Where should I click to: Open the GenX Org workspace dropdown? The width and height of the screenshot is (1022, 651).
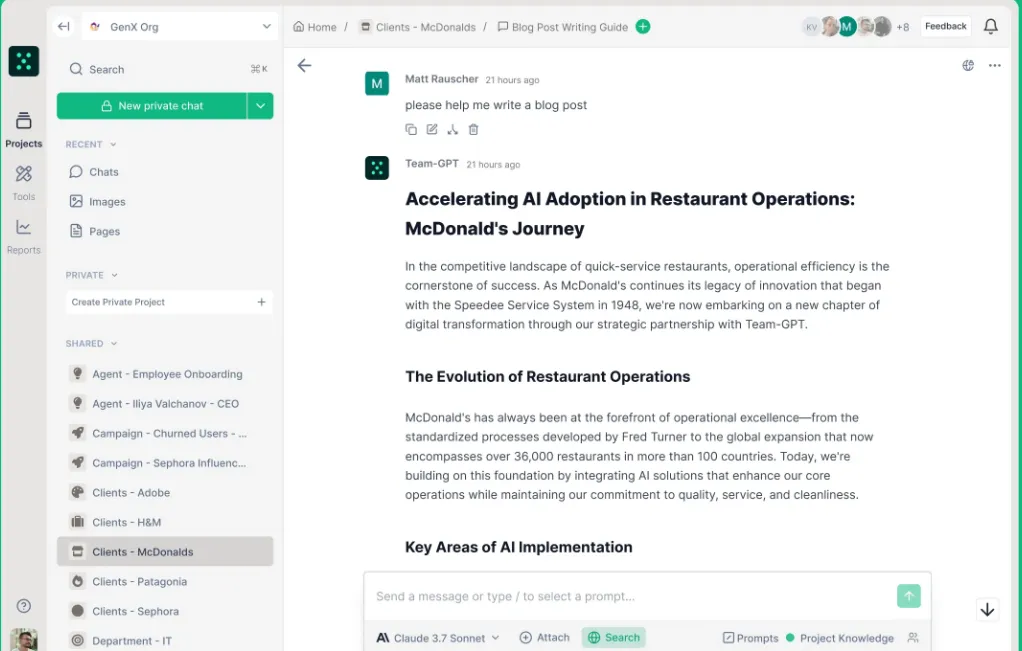pyautogui.click(x=180, y=27)
